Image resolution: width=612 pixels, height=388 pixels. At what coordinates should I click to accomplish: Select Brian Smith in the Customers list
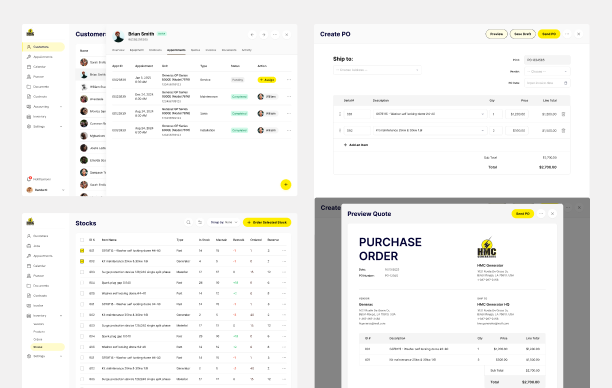[x=93, y=75]
